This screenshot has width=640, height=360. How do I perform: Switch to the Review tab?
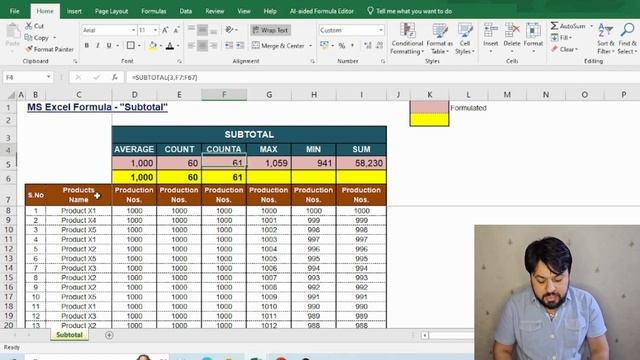pos(215,11)
